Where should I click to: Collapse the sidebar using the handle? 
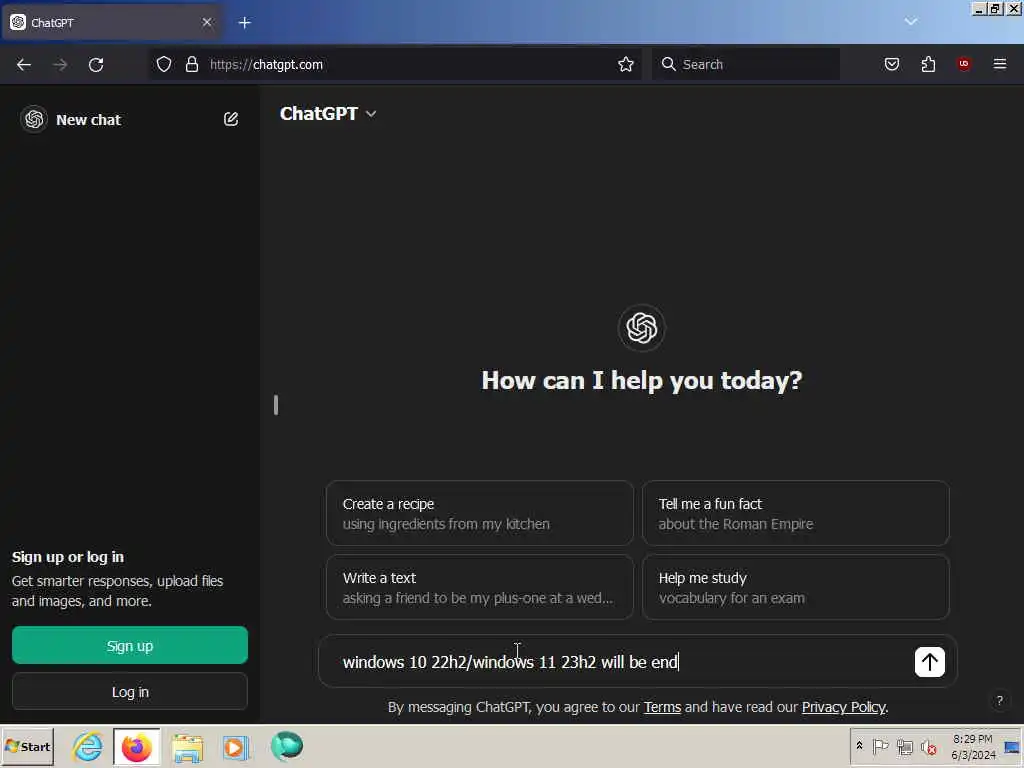[276, 405]
